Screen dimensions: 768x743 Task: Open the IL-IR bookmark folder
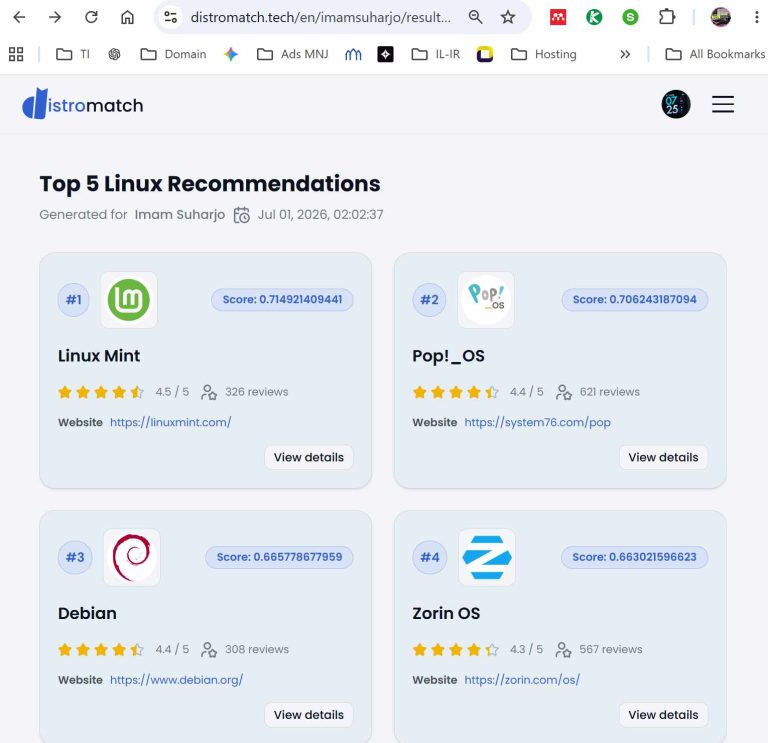pos(435,54)
